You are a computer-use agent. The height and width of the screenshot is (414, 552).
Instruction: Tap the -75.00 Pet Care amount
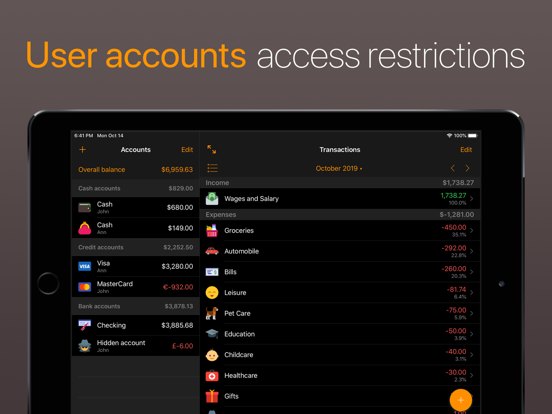tap(456, 310)
